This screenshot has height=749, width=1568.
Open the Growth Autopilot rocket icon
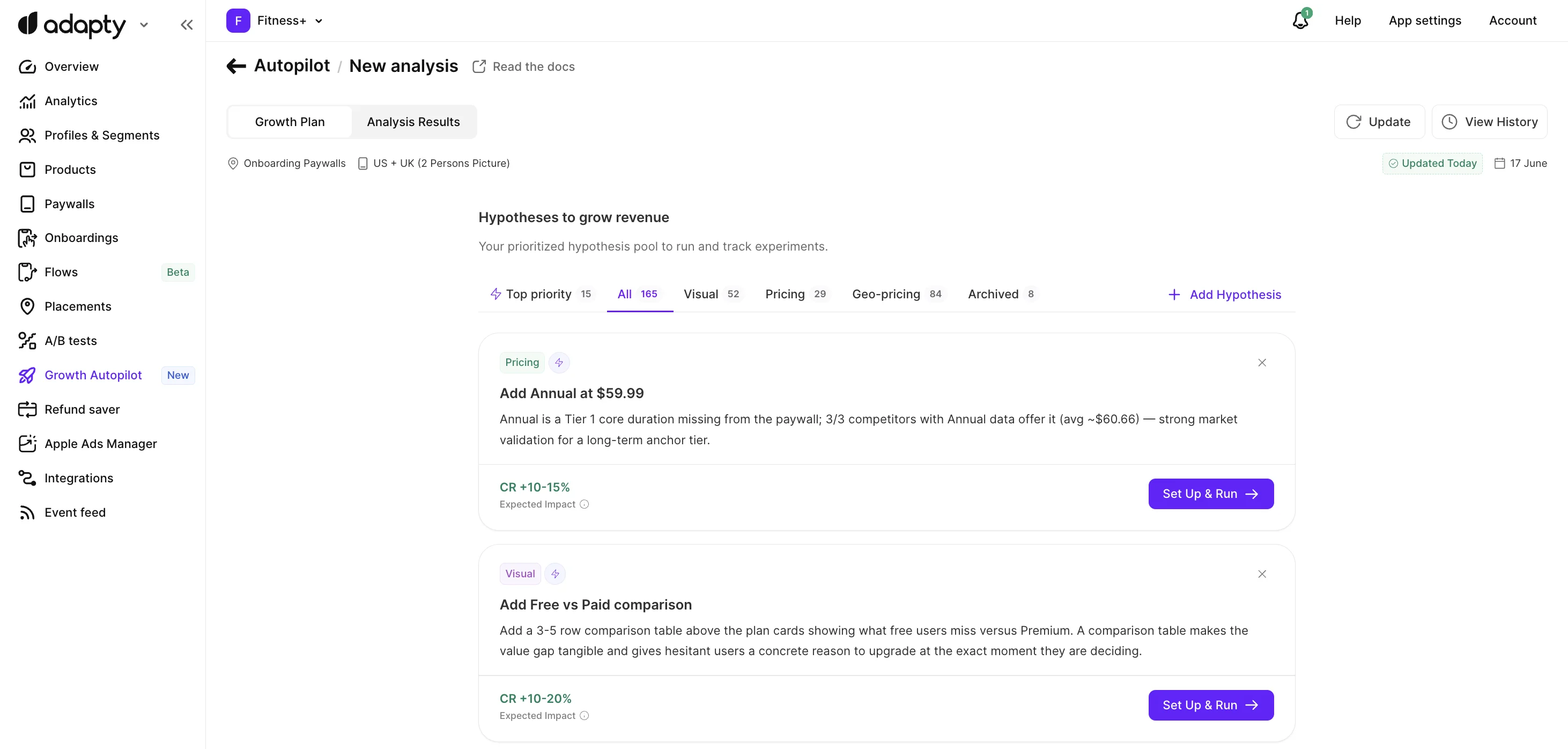tap(27, 375)
